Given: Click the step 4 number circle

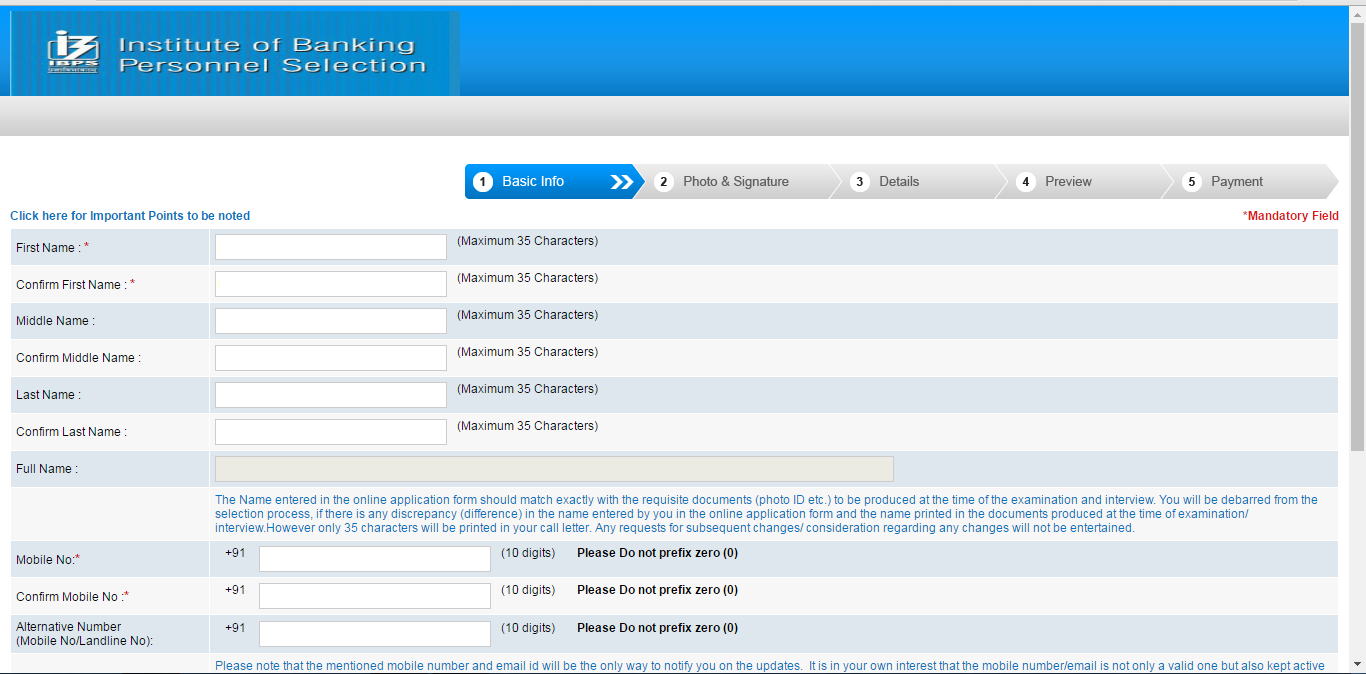Looking at the screenshot, I should [x=1025, y=182].
